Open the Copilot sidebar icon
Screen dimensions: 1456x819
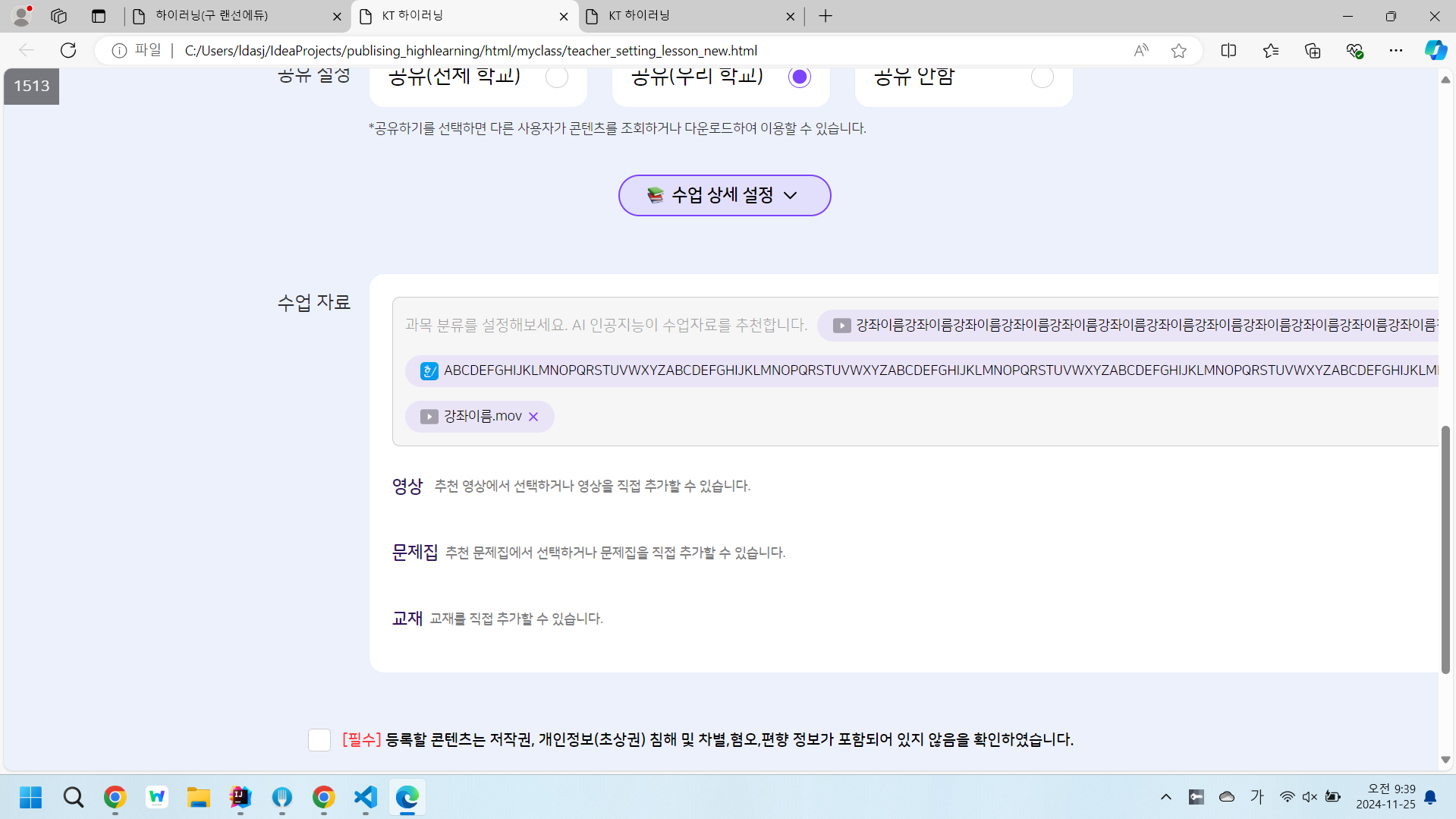(1435, 50)
